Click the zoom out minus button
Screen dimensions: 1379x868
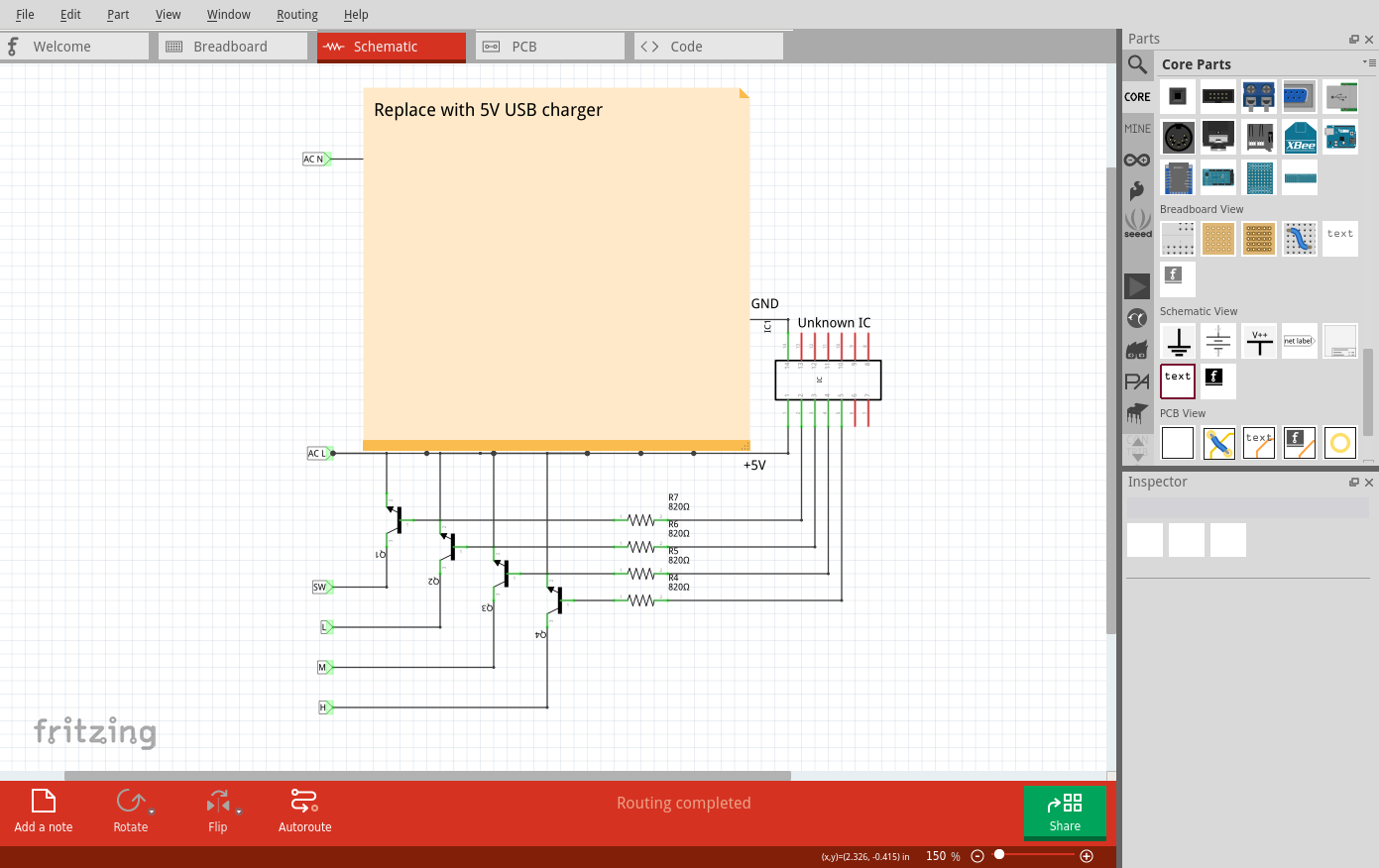point(977,856)
